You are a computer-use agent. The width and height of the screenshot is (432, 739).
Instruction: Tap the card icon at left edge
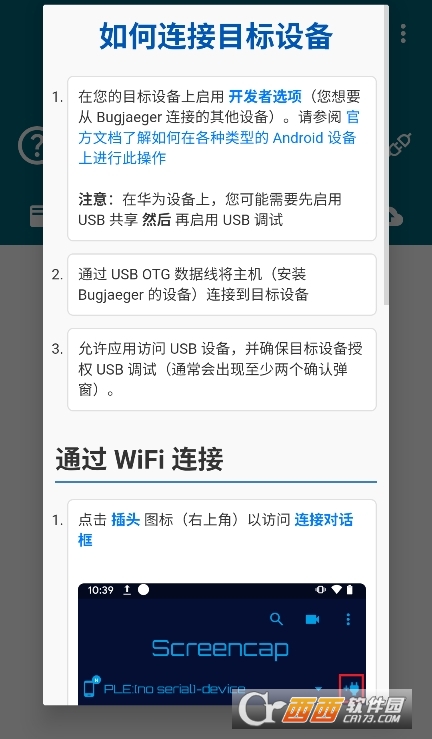coord(36,216)
